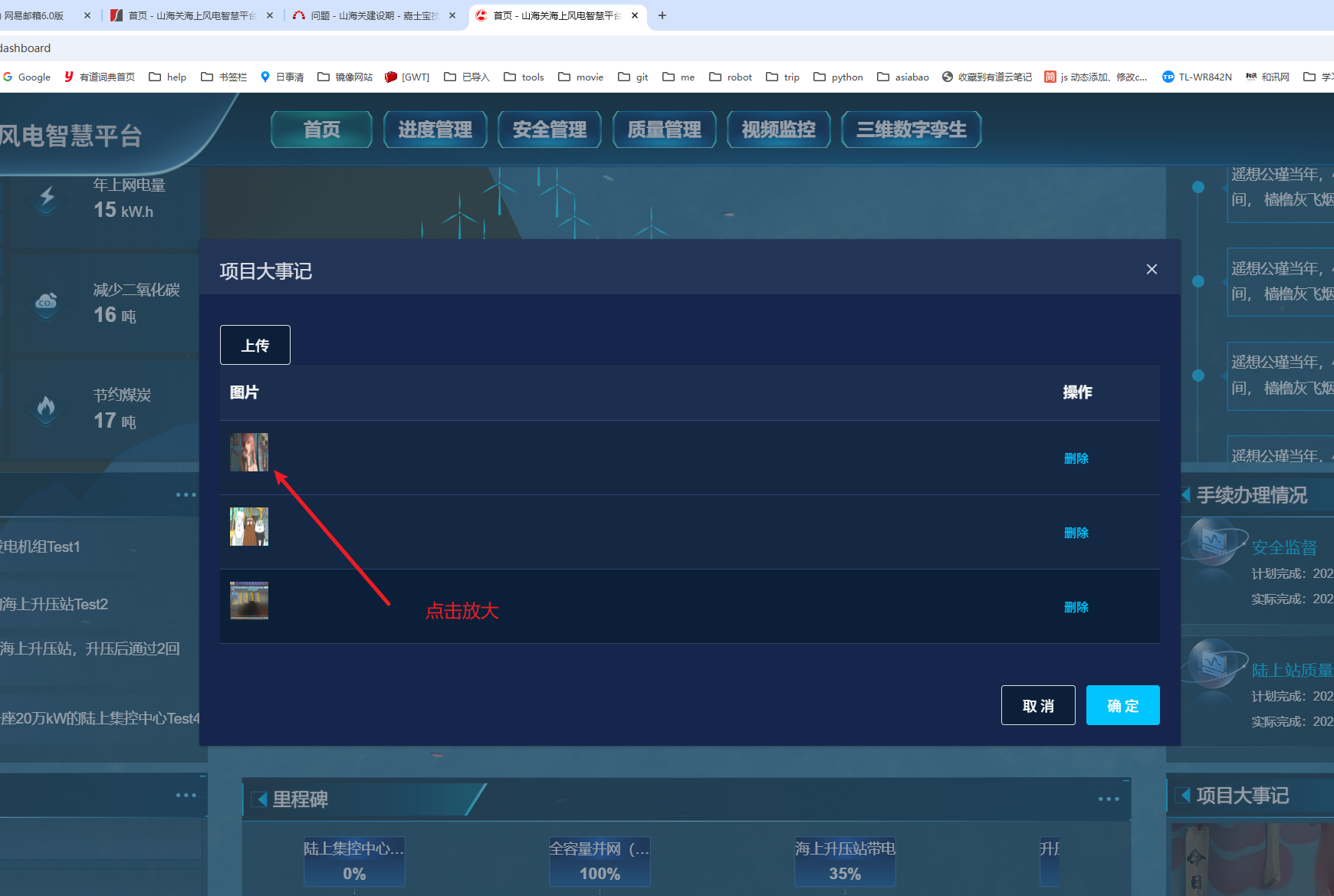Viewport: 1334px width, 896px height.
Task: Open the 视频监控 navigation tab
Action: [778, 130]
